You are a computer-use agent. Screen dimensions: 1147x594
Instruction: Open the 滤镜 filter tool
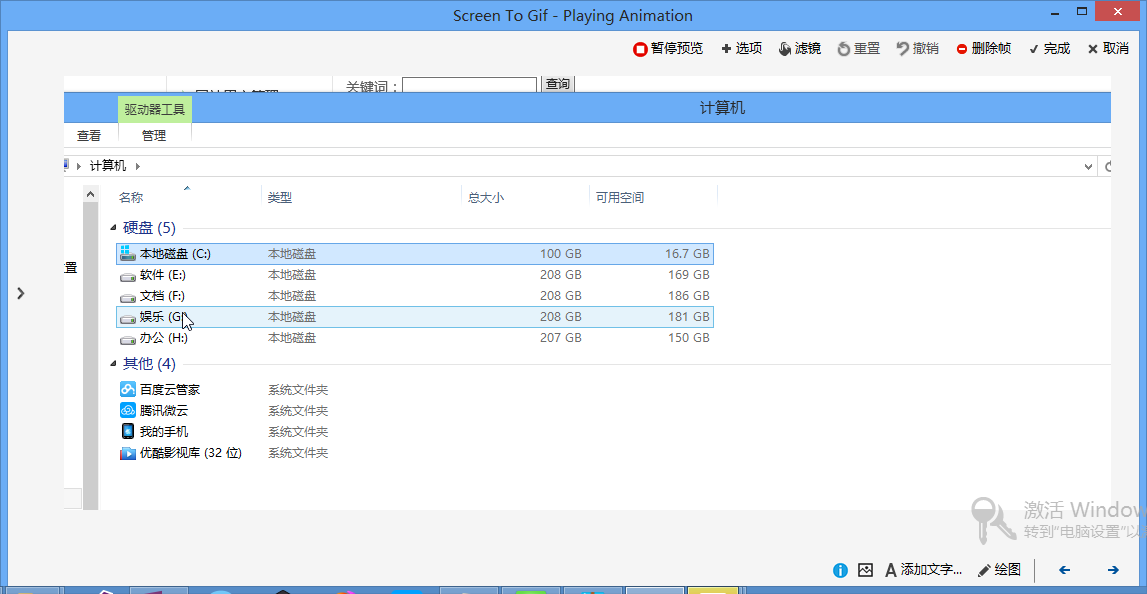(800, 49)
